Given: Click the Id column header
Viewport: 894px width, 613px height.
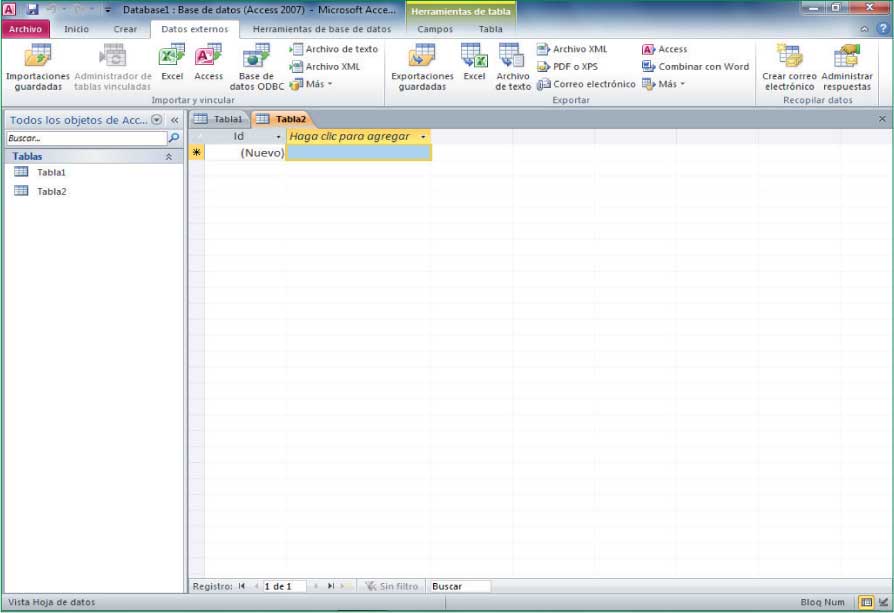Looking at the screenshot, I should tap(238, 137).
